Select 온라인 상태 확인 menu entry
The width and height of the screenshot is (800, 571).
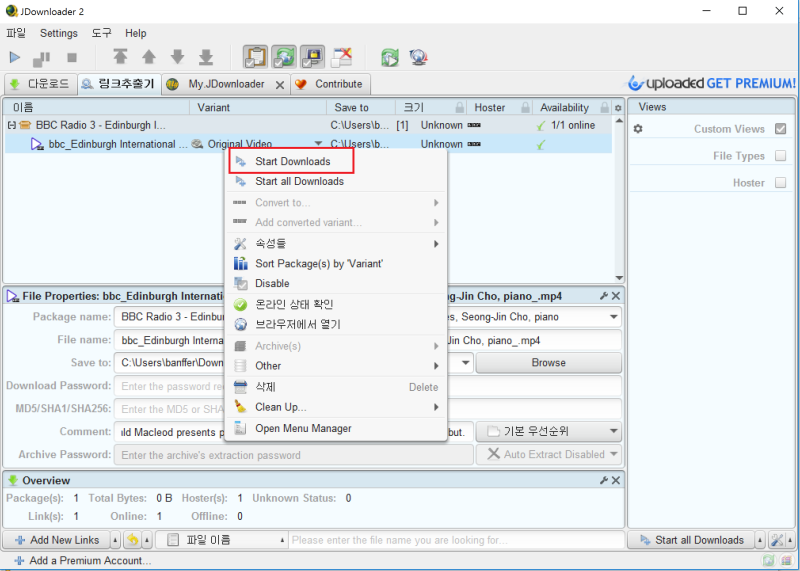coord(336,305)
